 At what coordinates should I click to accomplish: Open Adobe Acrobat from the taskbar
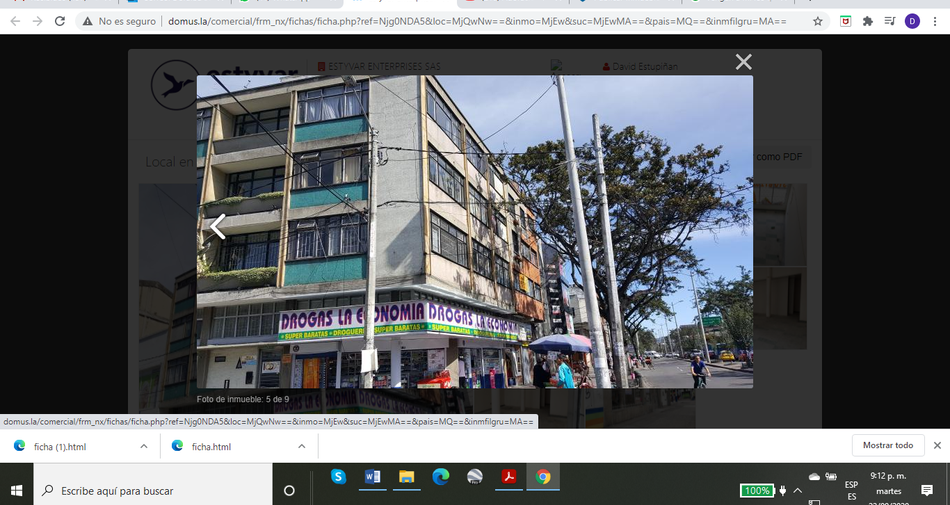tap(509, 477)
